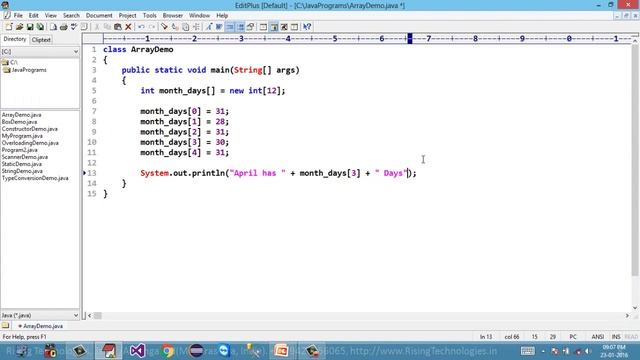Viewport: 640px width, 360px height.
Task: Click the Output Window toolbar icon
Action: point(294,27)
